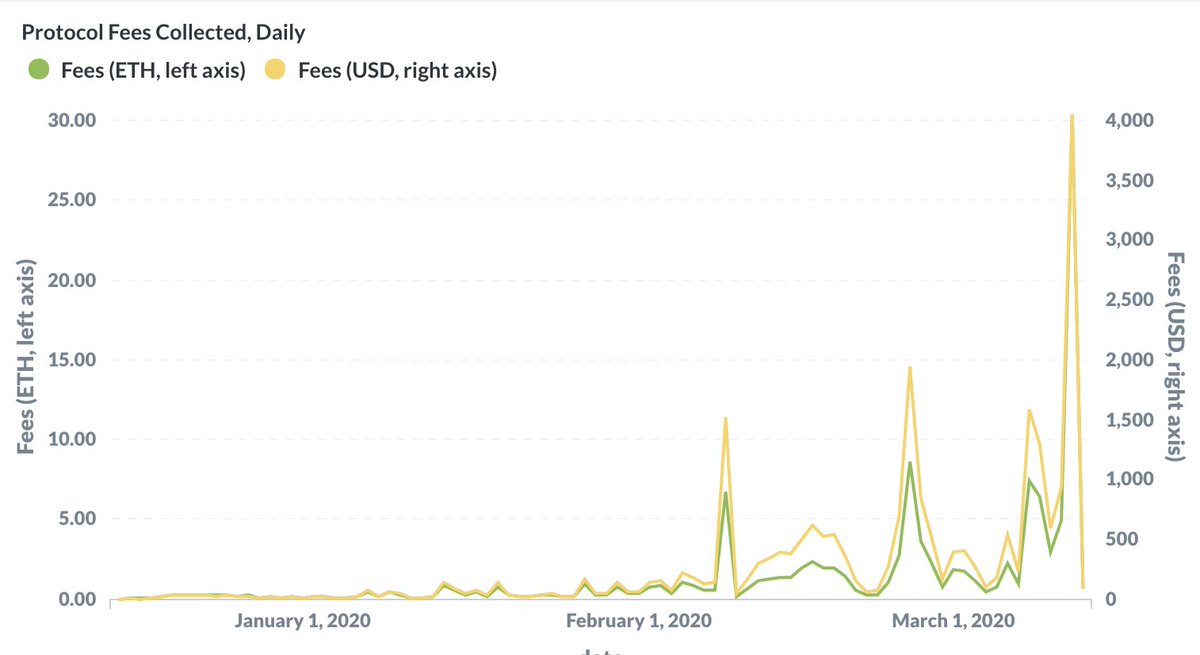Viewport: 1200px width, 655px height.
Task: Toggle the Fees (USD, right axis) series label
Action: pos(397,71)
